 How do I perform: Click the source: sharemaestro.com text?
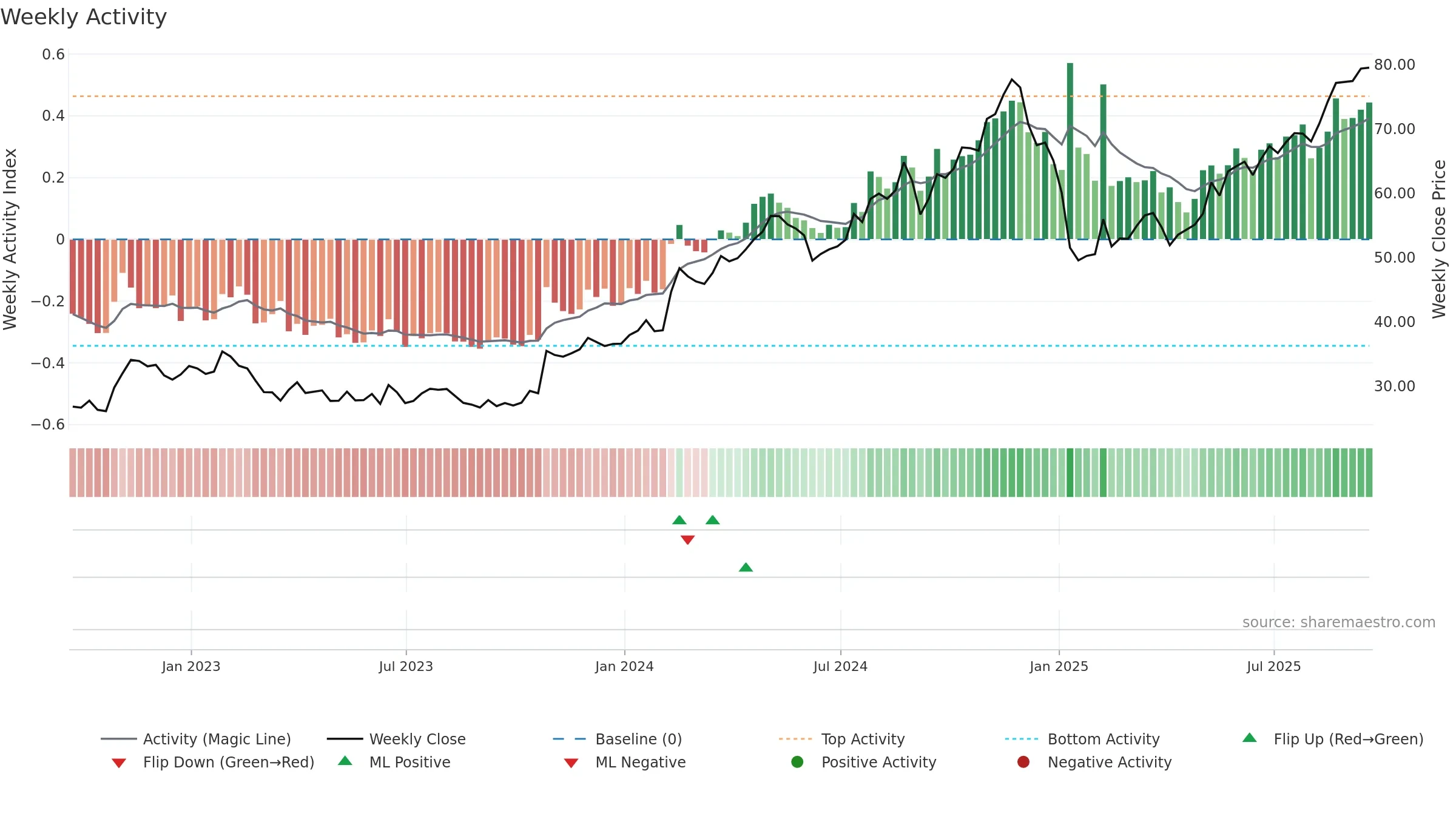[x=1339, y=622]
